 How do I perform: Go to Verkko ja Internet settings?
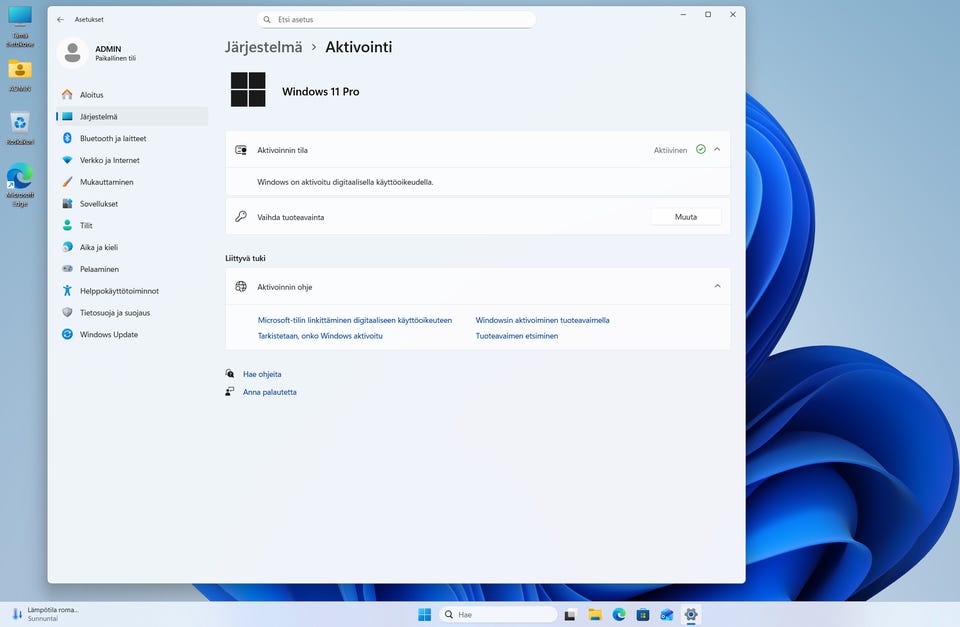(132, 160)
